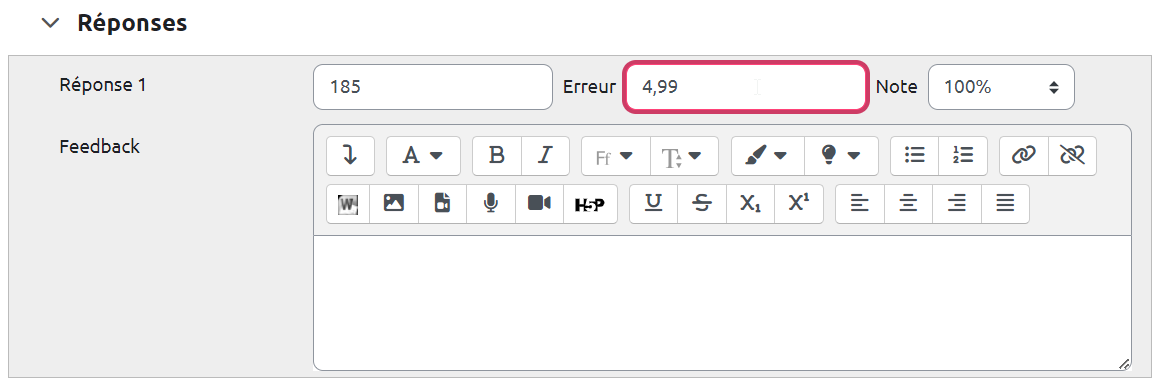Click the Note label

coord(897,87)
